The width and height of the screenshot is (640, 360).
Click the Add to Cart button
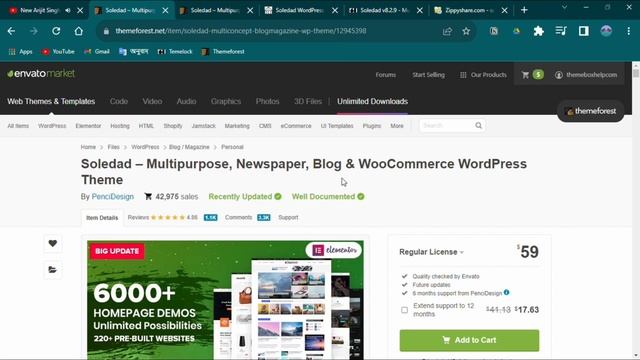pos(469,340)
